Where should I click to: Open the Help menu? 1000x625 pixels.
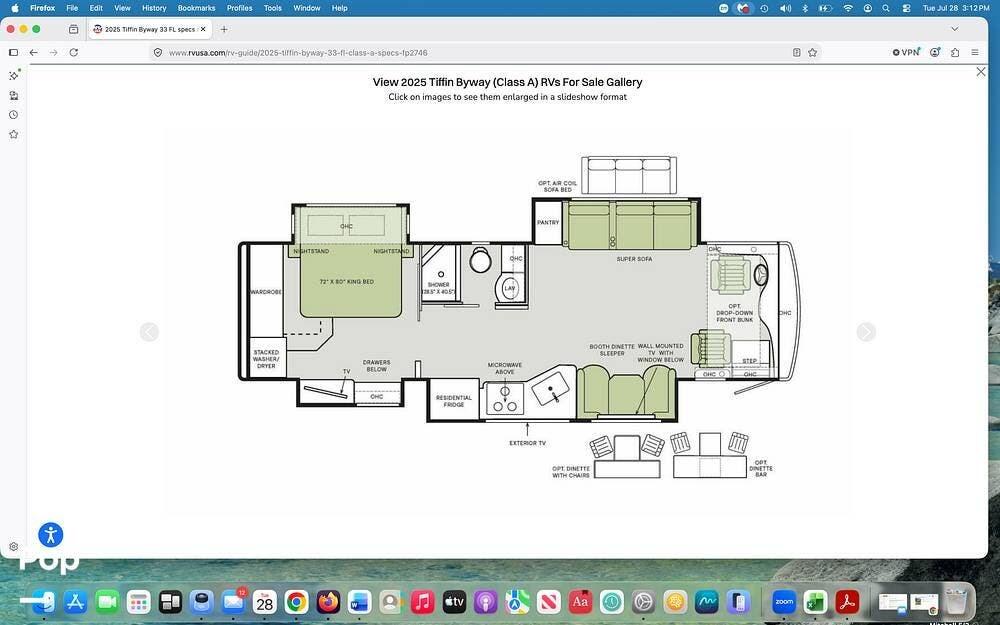tap(339, 8)
